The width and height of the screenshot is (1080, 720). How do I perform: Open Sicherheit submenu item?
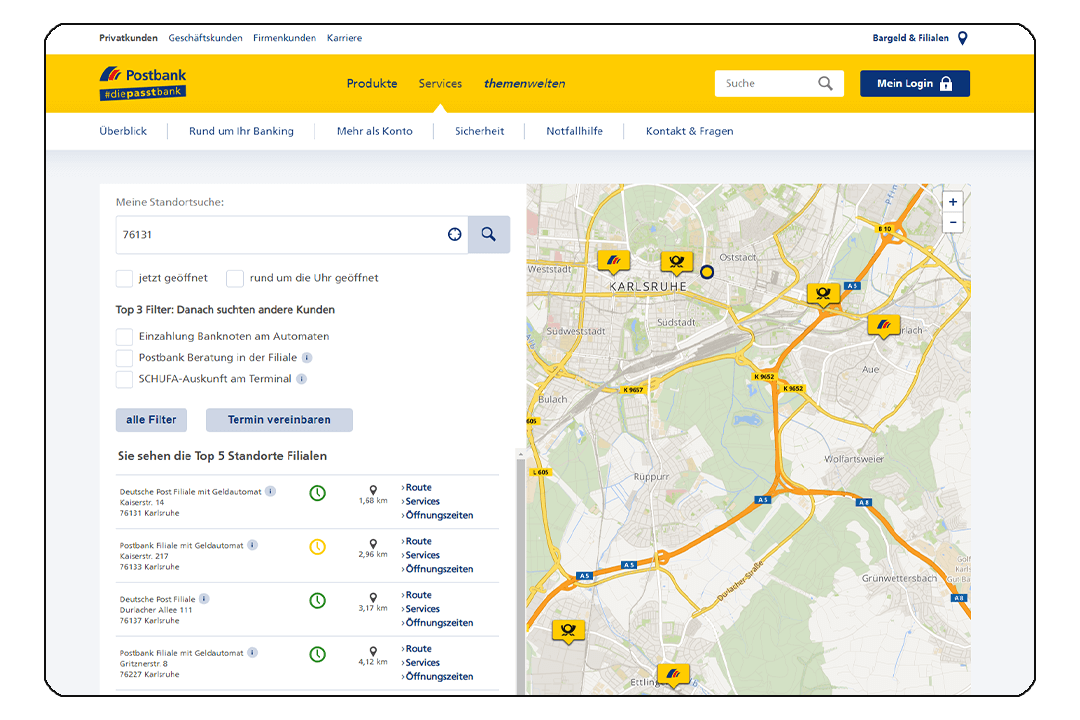(x=479, y=131)
